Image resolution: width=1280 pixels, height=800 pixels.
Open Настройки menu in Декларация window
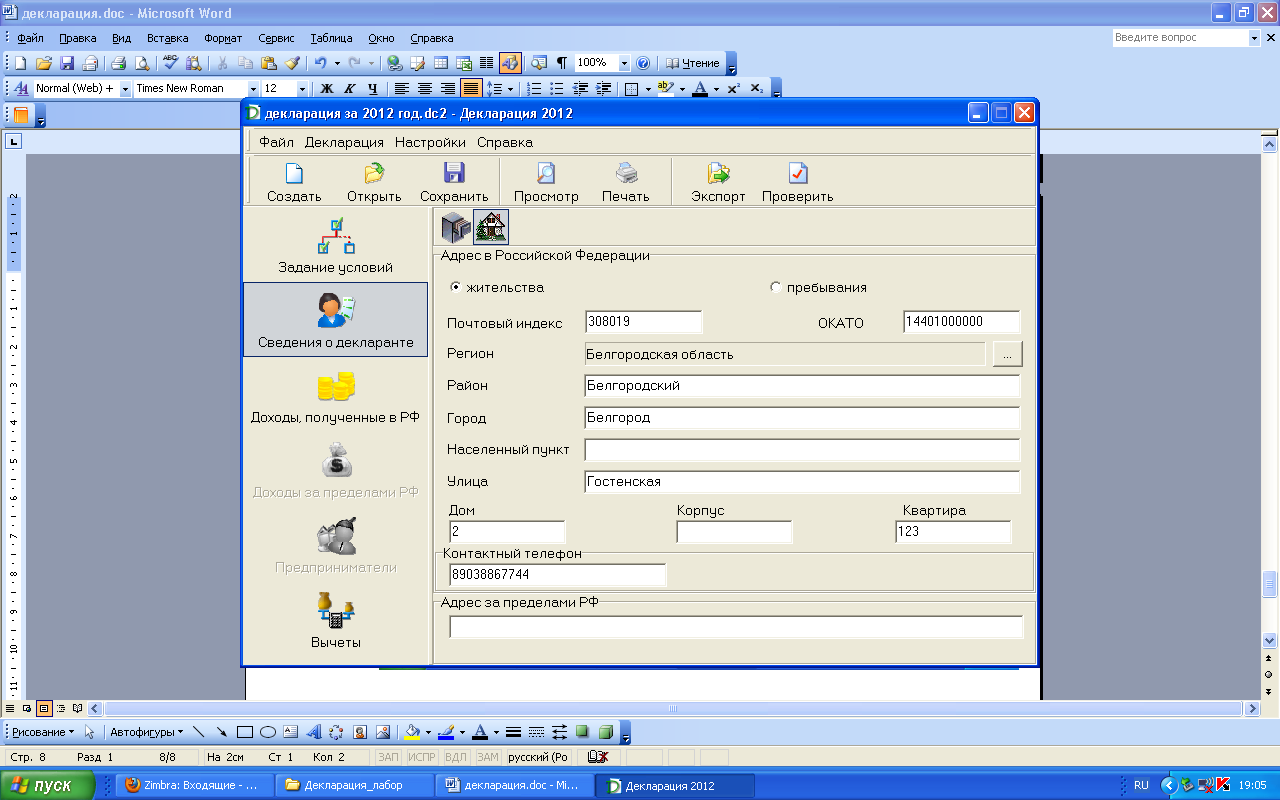pos(430,142)
